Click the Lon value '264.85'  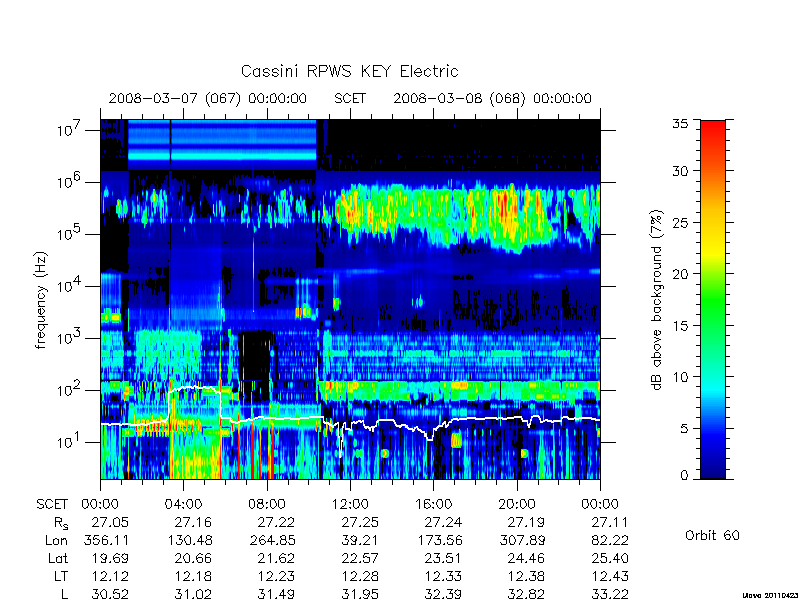272,540
